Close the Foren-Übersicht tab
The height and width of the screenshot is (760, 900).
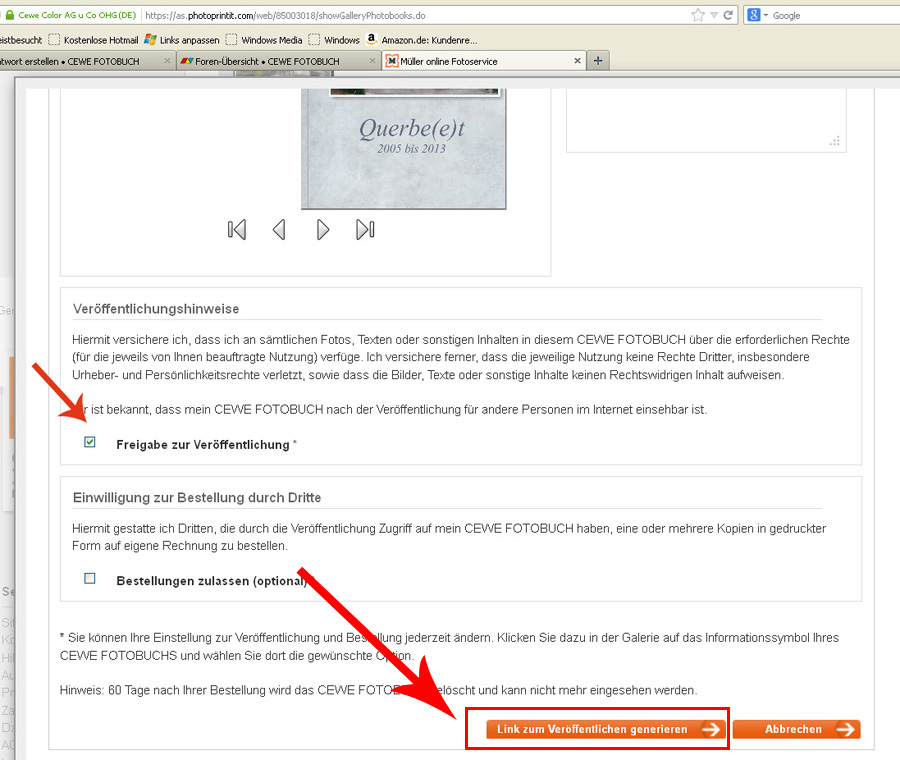[x=372, y=60]
